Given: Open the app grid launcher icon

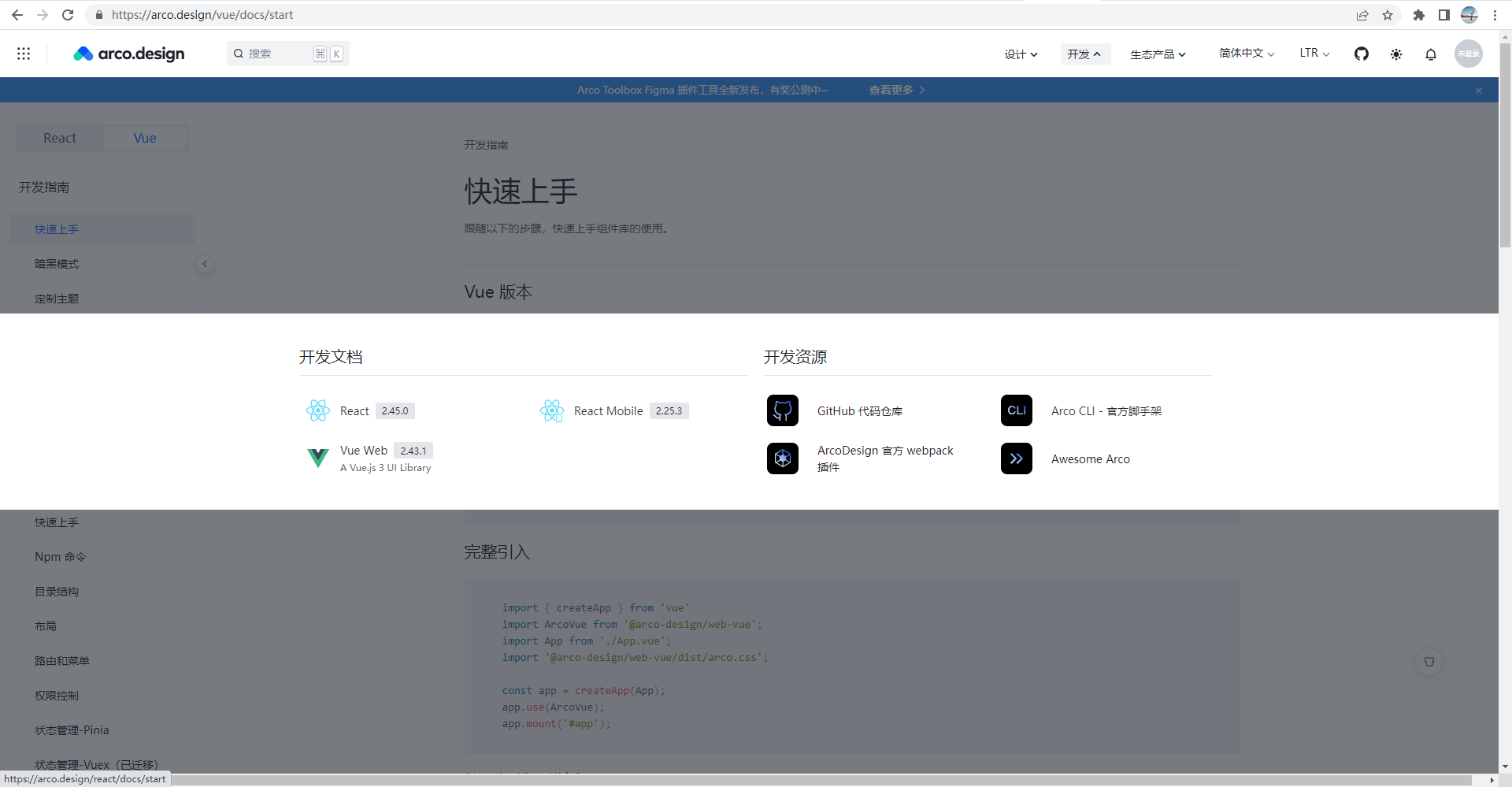Looking at the screenshot, I should (24, 54).
